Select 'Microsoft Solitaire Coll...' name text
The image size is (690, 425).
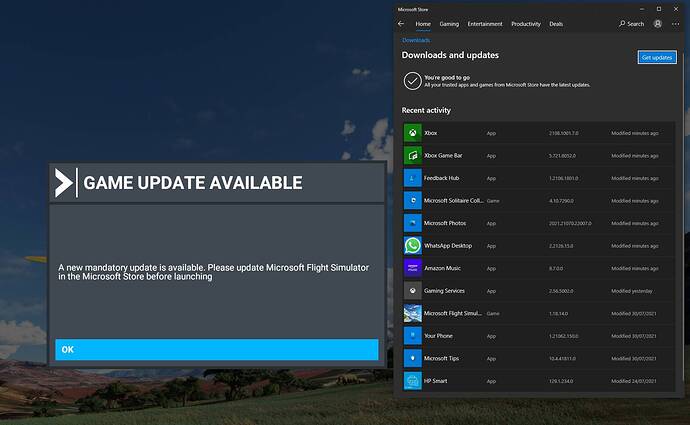click(x=453, y=201)
